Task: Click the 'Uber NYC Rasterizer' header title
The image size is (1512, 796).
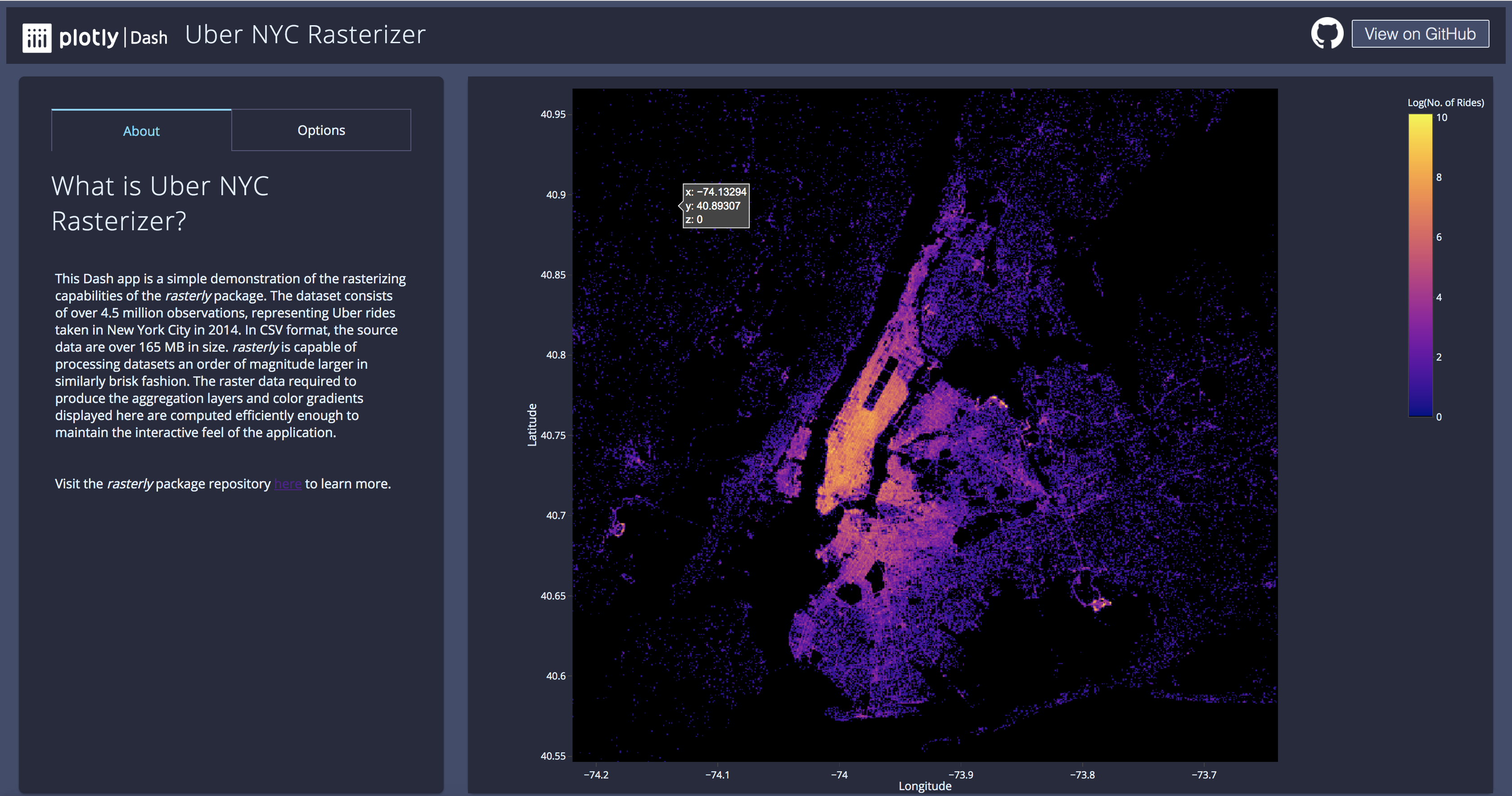Action: tap(305, 34)
